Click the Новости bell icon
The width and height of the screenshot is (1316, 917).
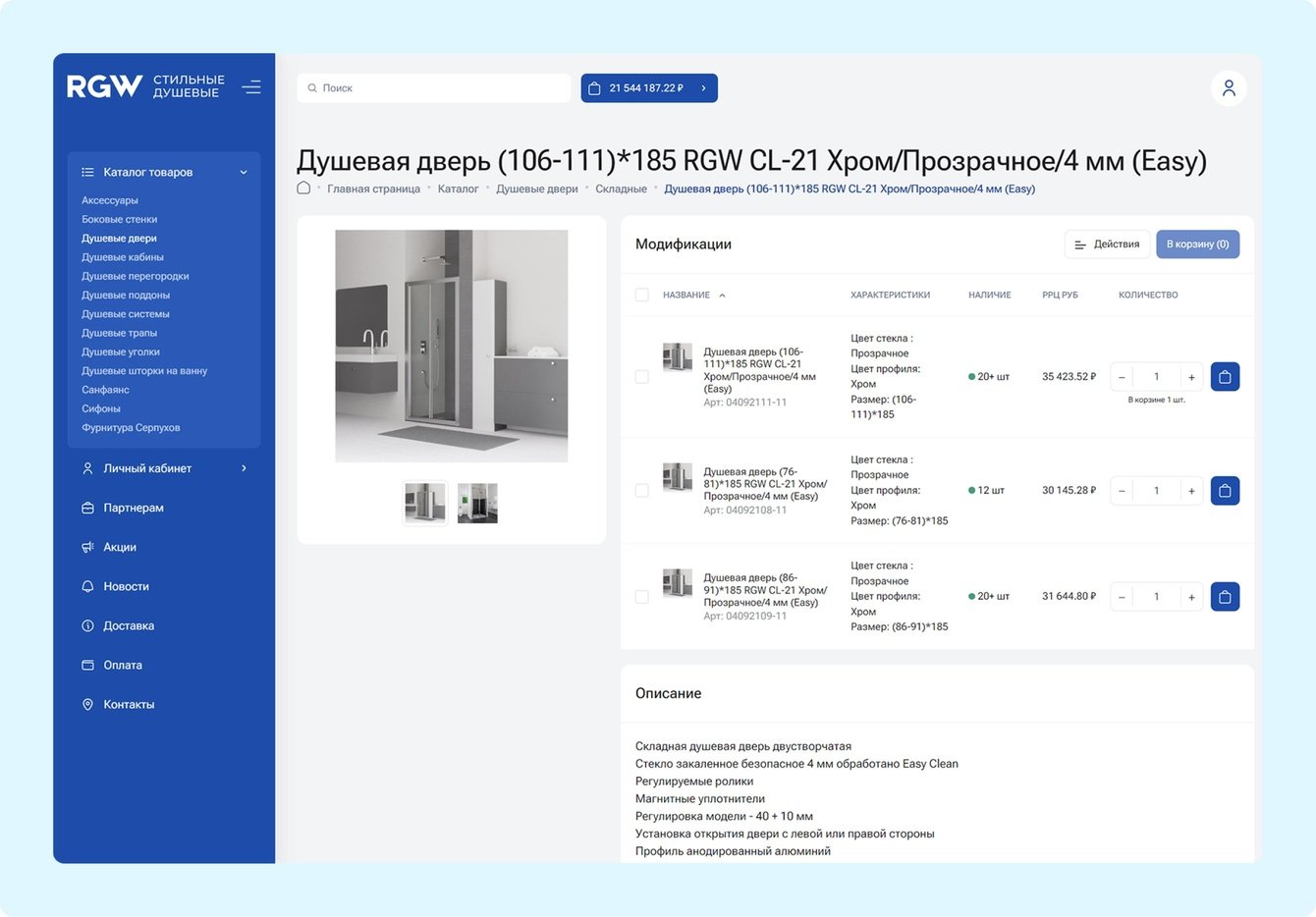pyautogui.click(x=87, y=586)
